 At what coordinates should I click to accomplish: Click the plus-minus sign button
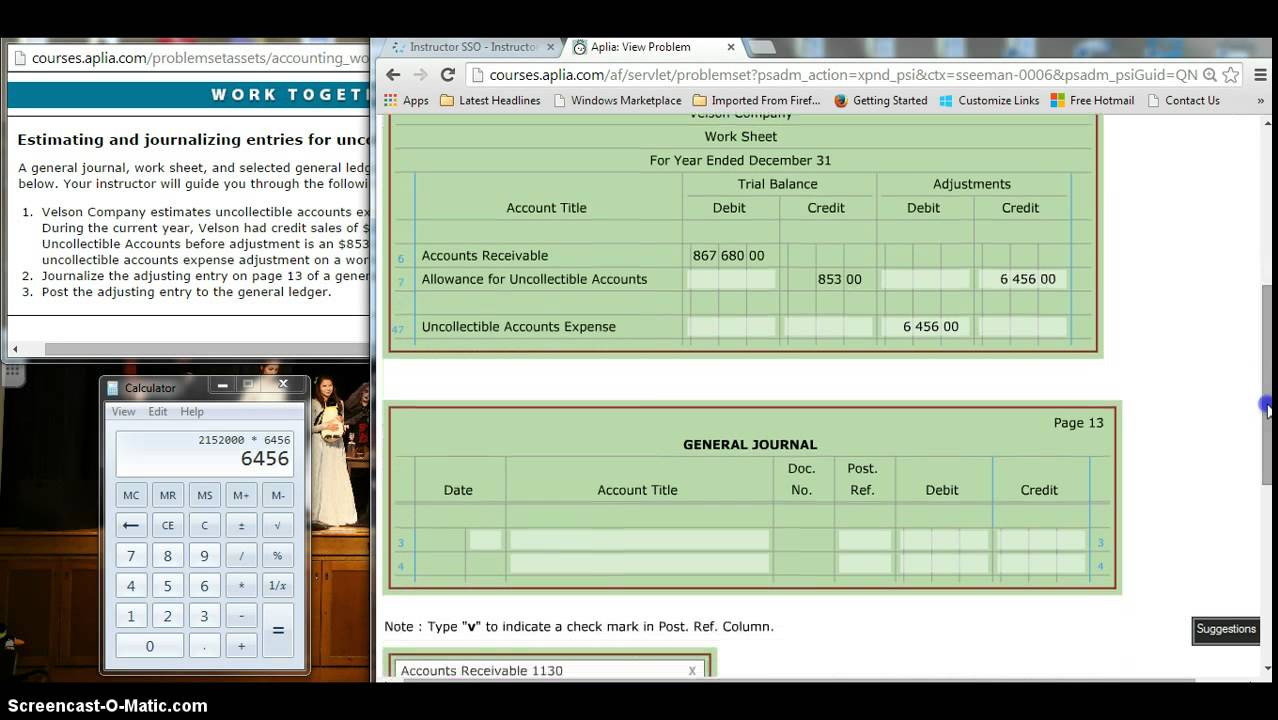point(241,525)
